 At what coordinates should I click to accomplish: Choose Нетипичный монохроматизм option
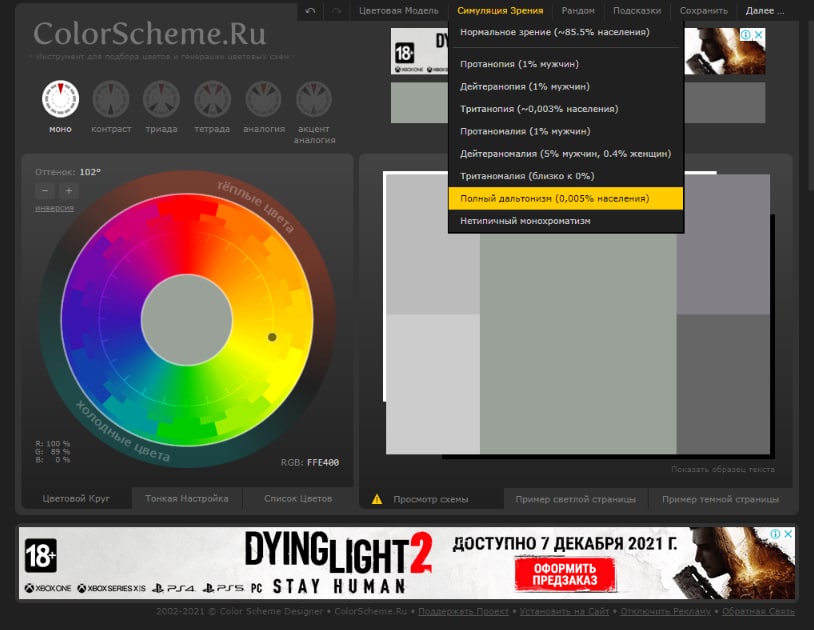(x=566, y=221)
